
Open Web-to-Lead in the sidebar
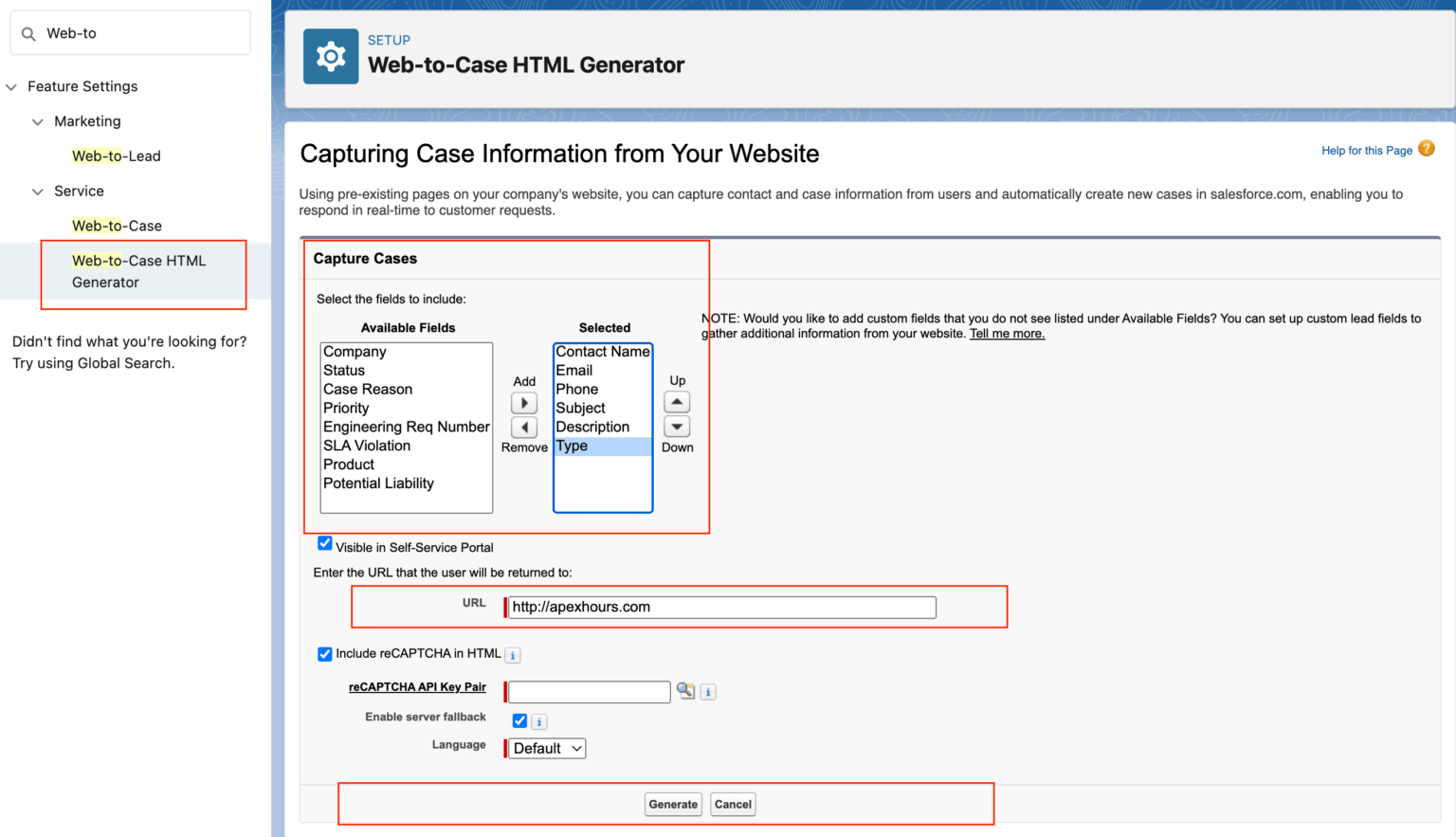(116, 155)
